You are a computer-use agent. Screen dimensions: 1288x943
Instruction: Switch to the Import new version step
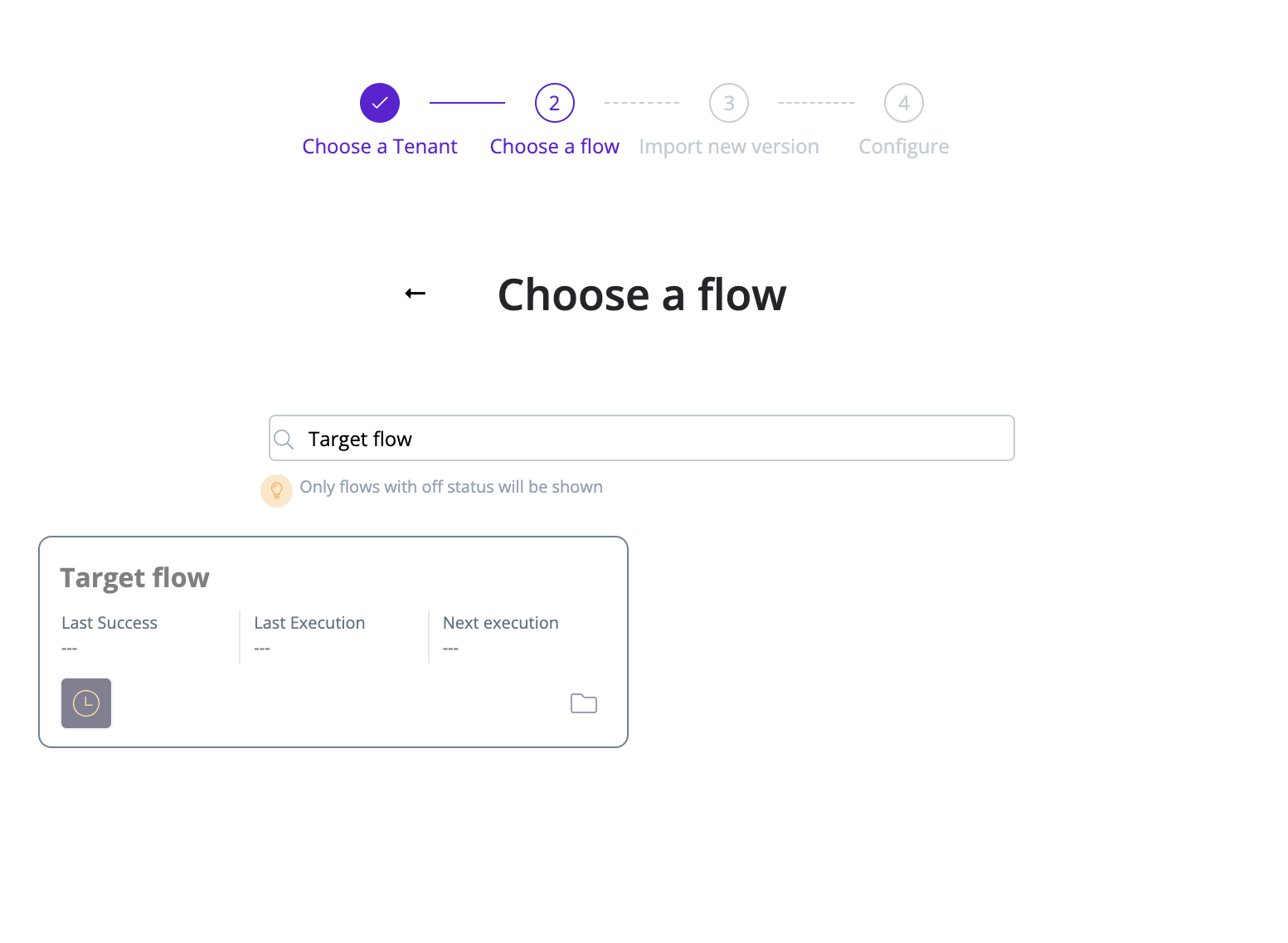pyautogui.click(x=728, y=146)
